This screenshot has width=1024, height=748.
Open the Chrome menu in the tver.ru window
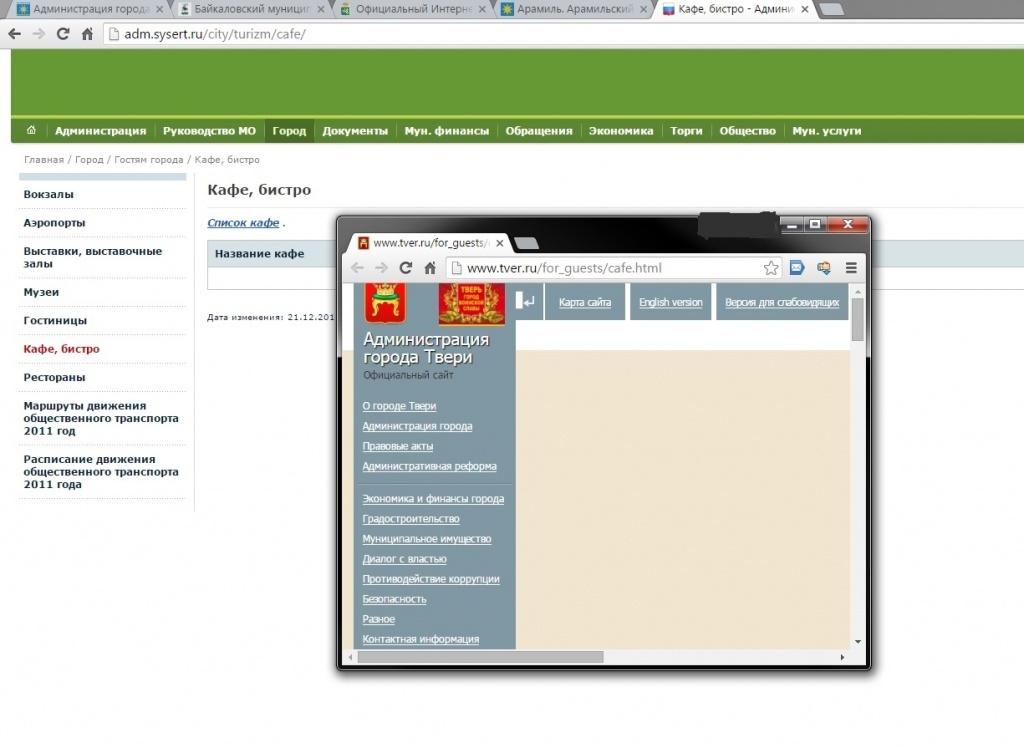851,268
